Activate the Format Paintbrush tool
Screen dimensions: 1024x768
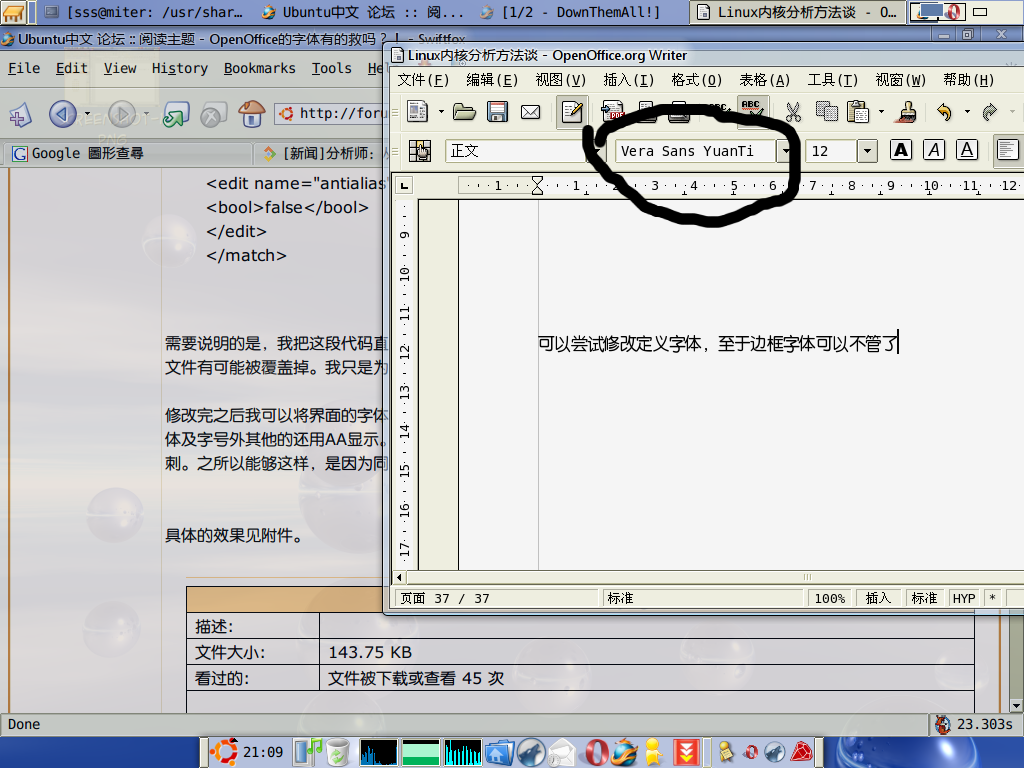(906, 112)
